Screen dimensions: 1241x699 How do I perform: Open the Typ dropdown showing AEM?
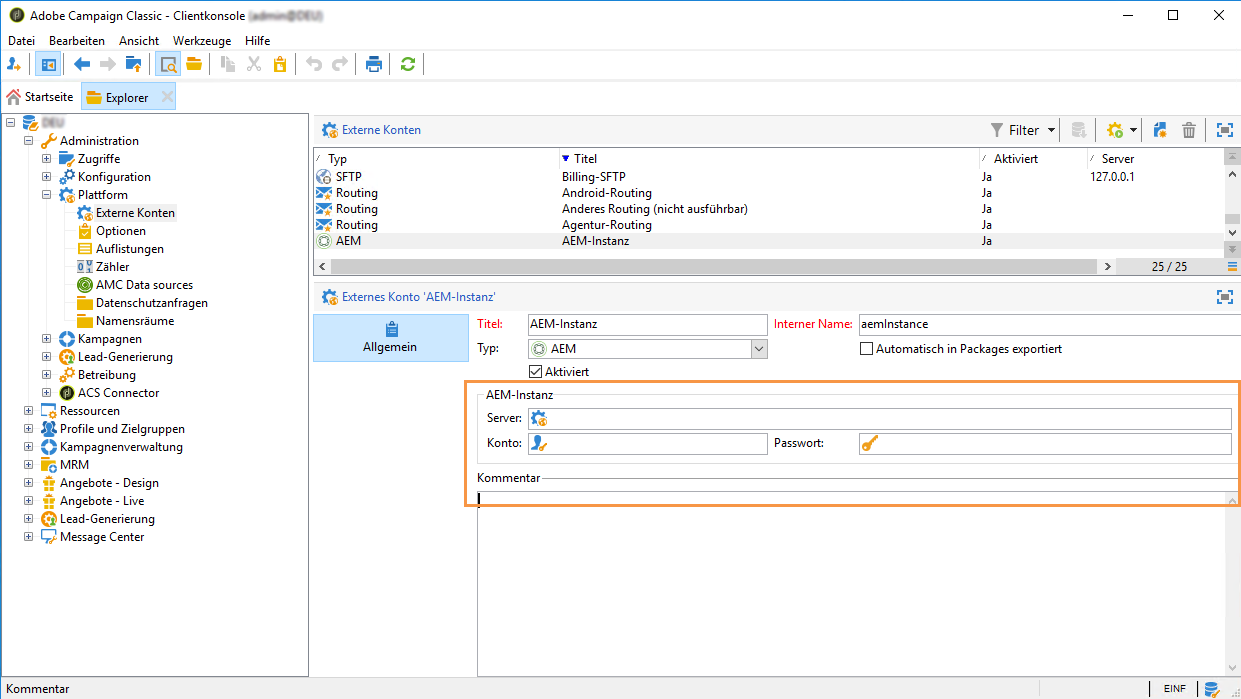pos(759,349)
